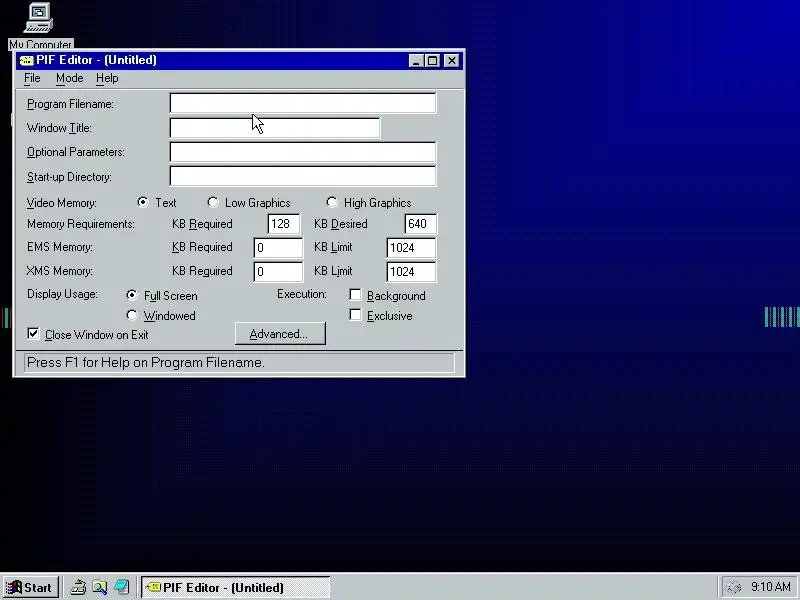
Task: Click the Optional Parameters input field
Action: pos(303,152)
